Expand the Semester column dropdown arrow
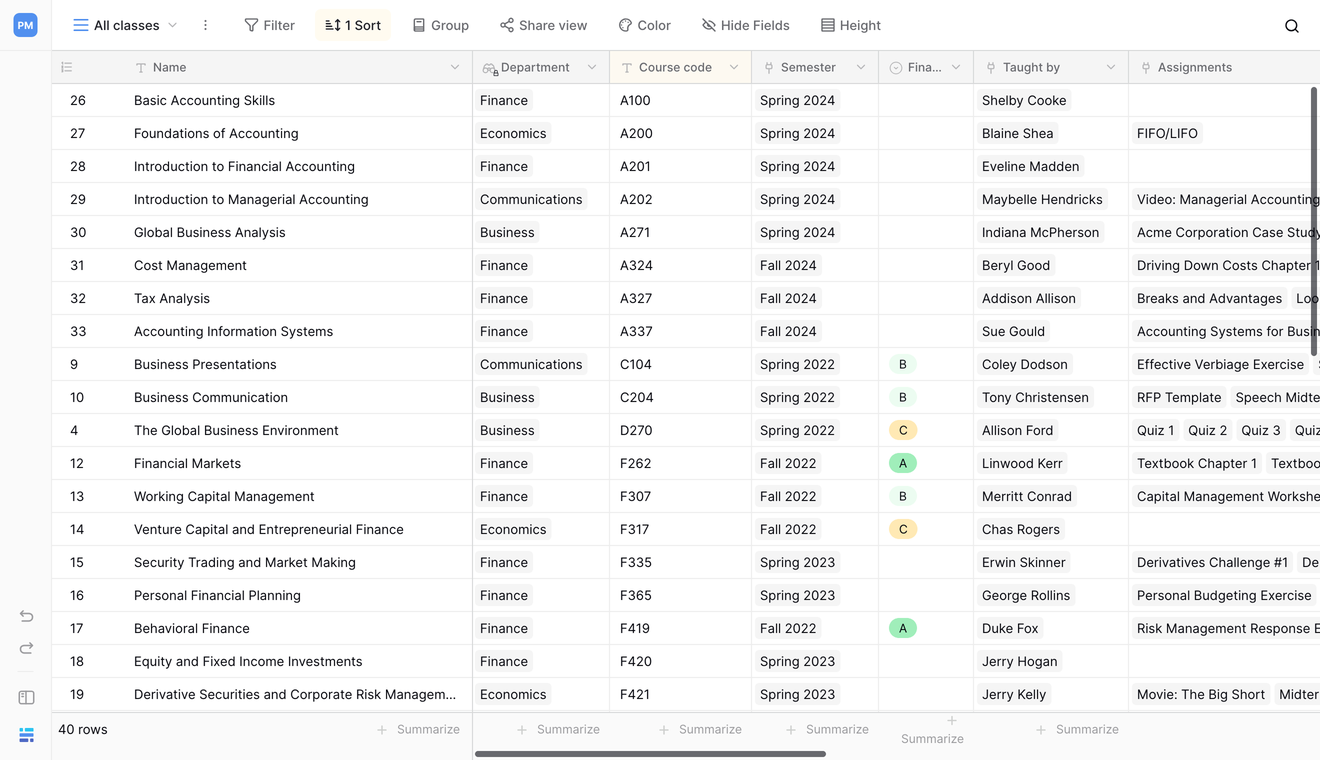 [861, 68]
